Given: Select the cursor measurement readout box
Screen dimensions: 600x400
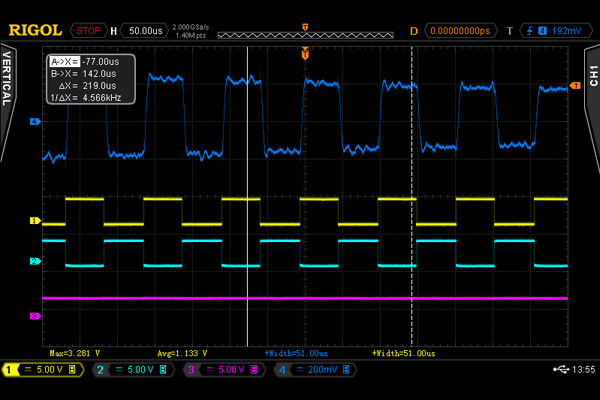Looking at the screenshot, I should [90, 80].
